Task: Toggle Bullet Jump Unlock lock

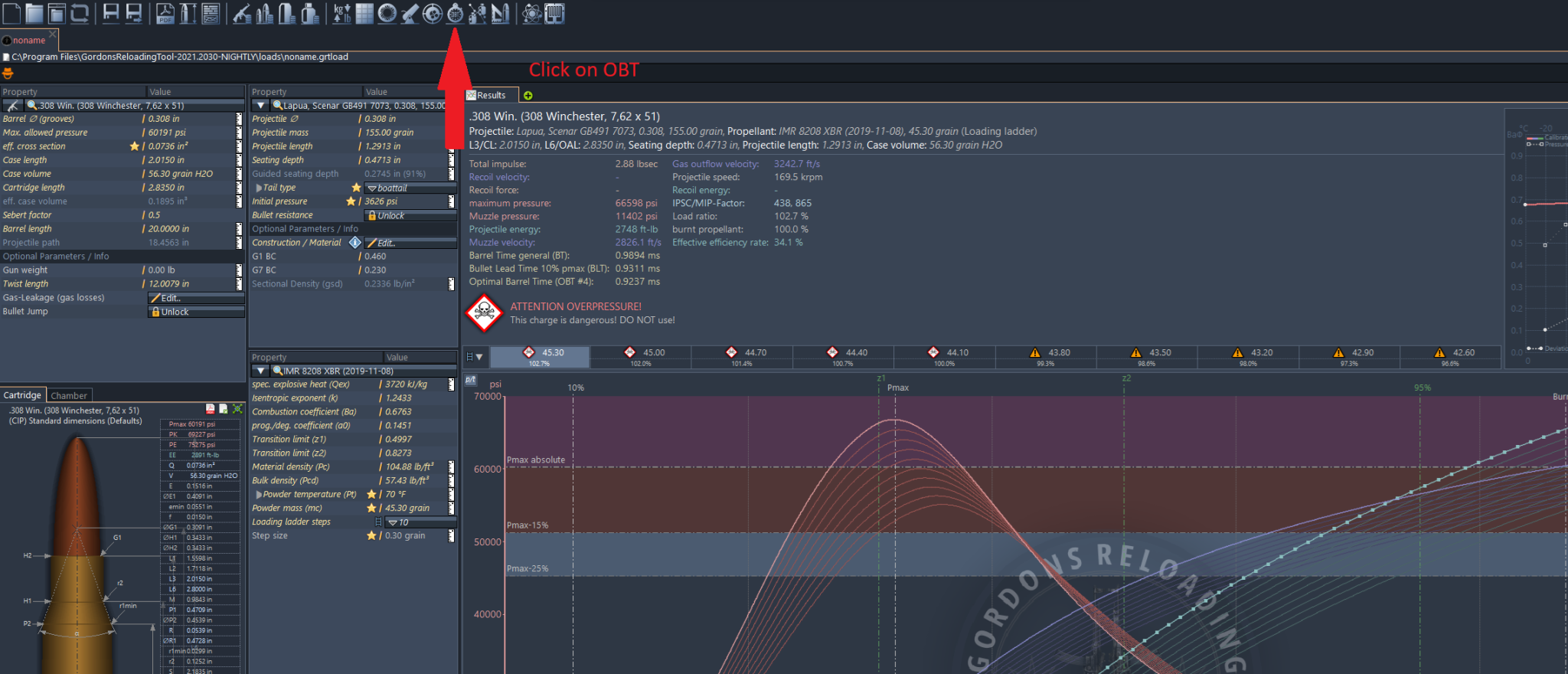Action: pyautogui.click(x=196, y=312)
